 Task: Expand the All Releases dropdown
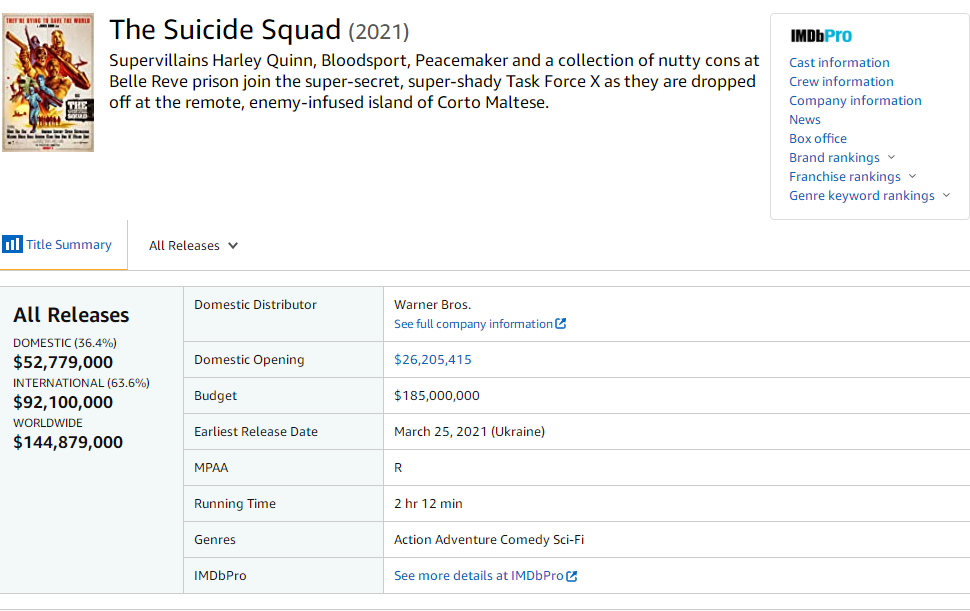193,246
